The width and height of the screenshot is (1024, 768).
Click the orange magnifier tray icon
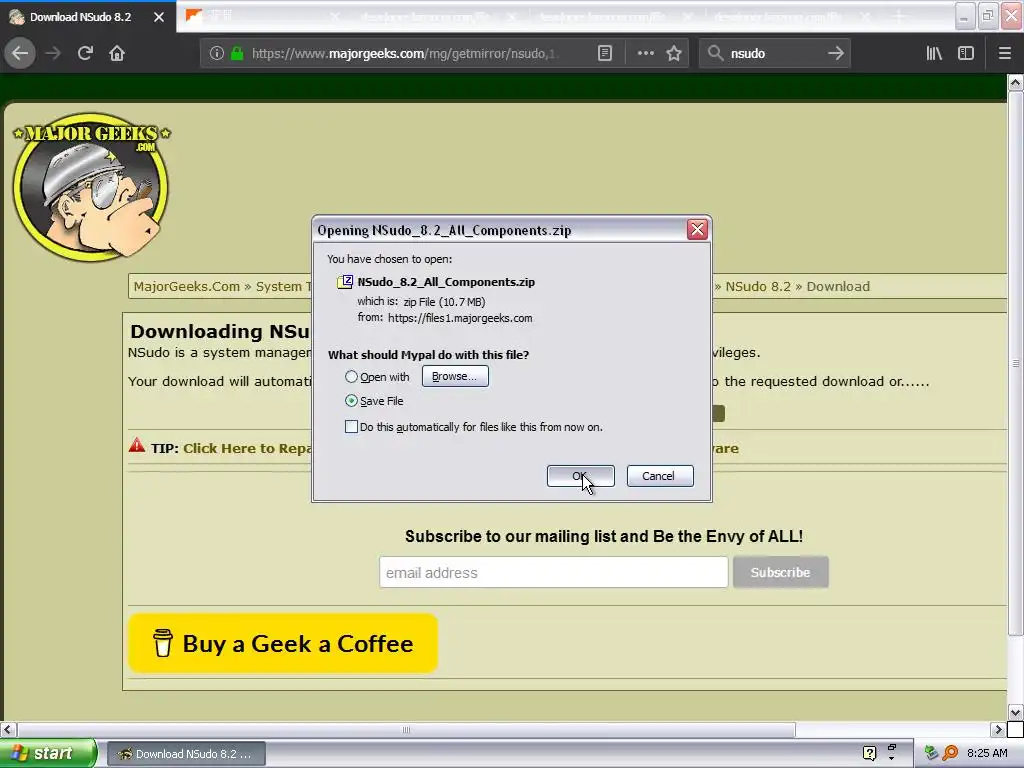[950, 754]
